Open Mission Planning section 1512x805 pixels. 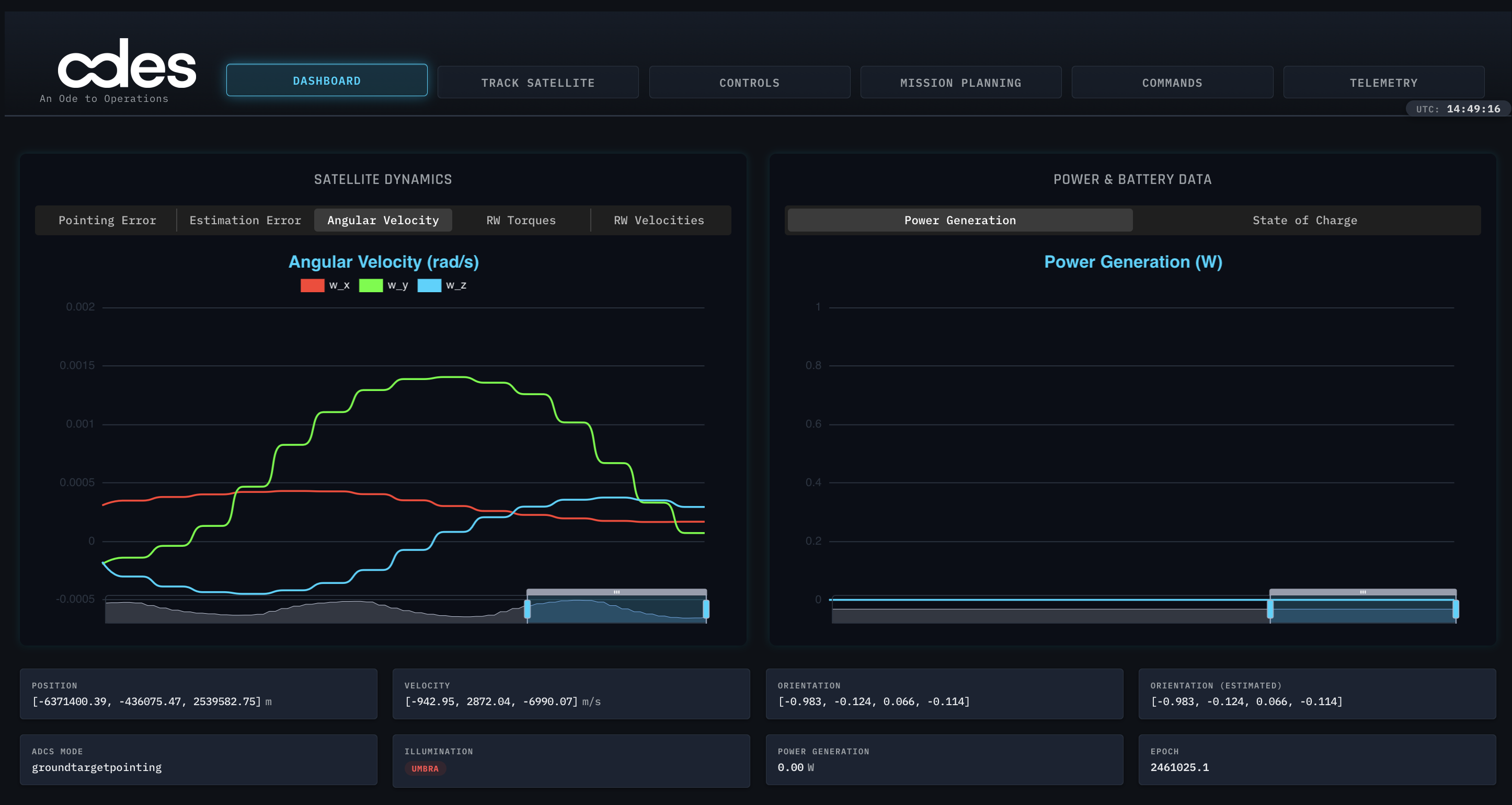960,83
